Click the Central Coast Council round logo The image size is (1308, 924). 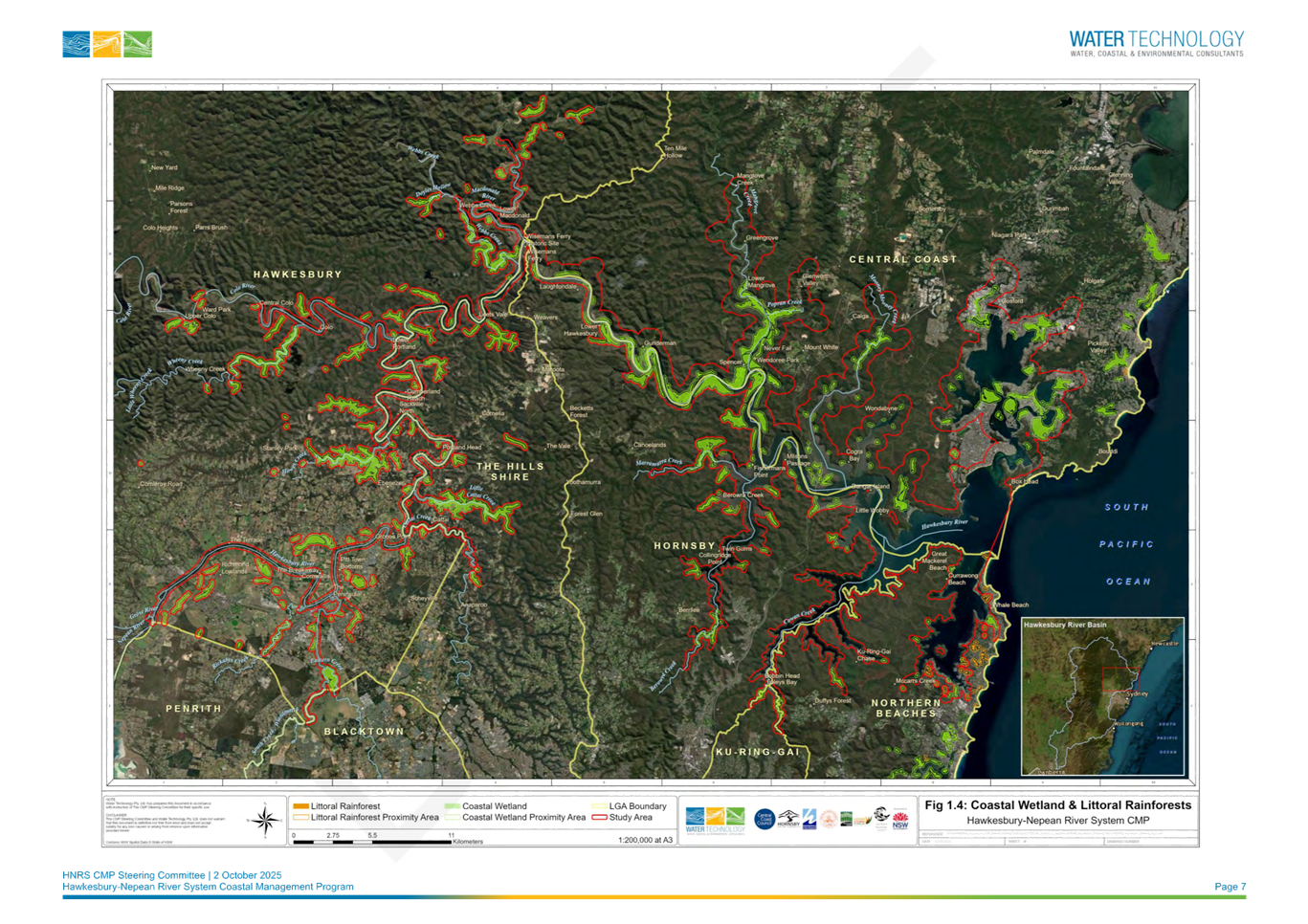tap(764, 820)
